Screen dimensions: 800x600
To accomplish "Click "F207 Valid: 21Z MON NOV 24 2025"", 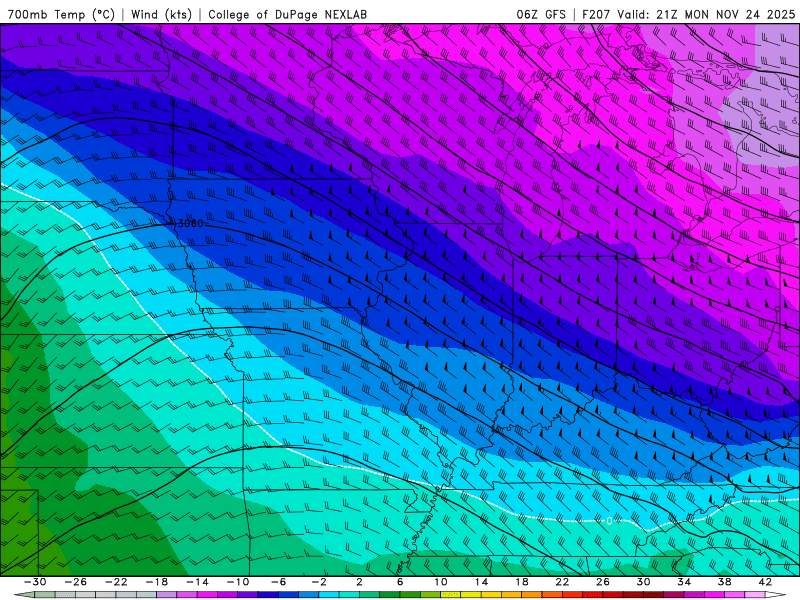I will point(688,15).
